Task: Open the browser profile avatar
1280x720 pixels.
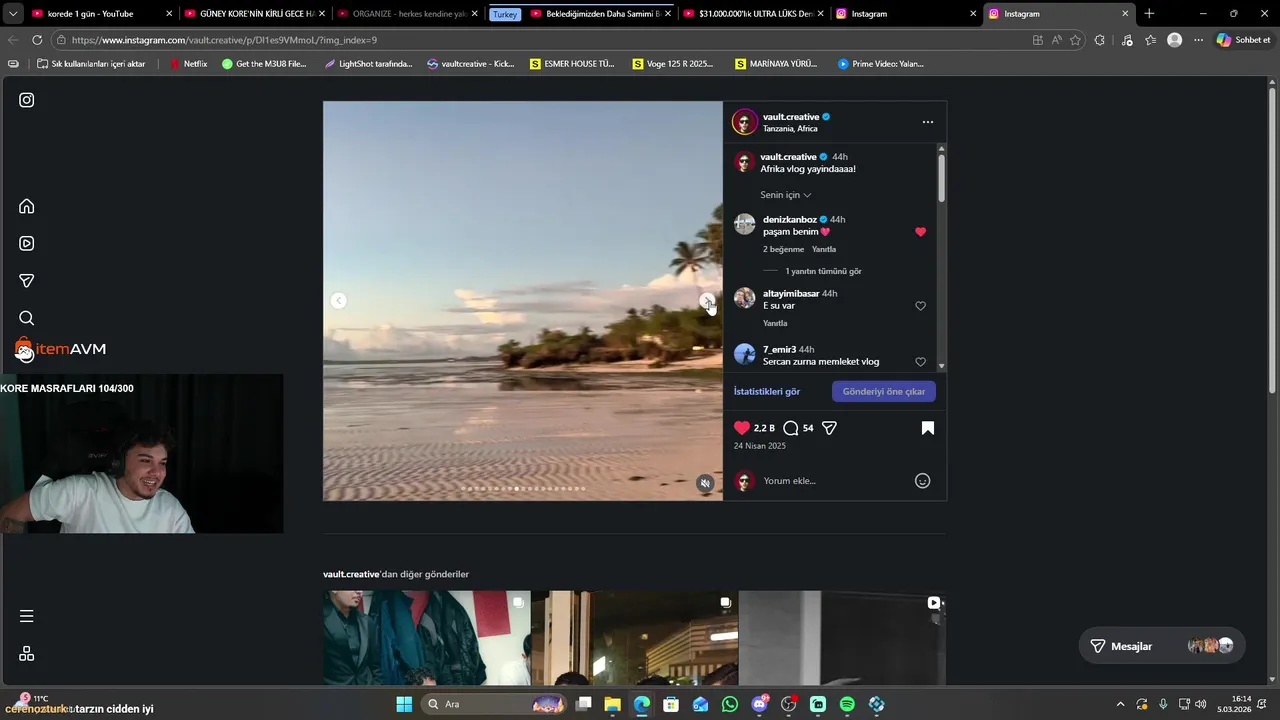Action: 1175,40
